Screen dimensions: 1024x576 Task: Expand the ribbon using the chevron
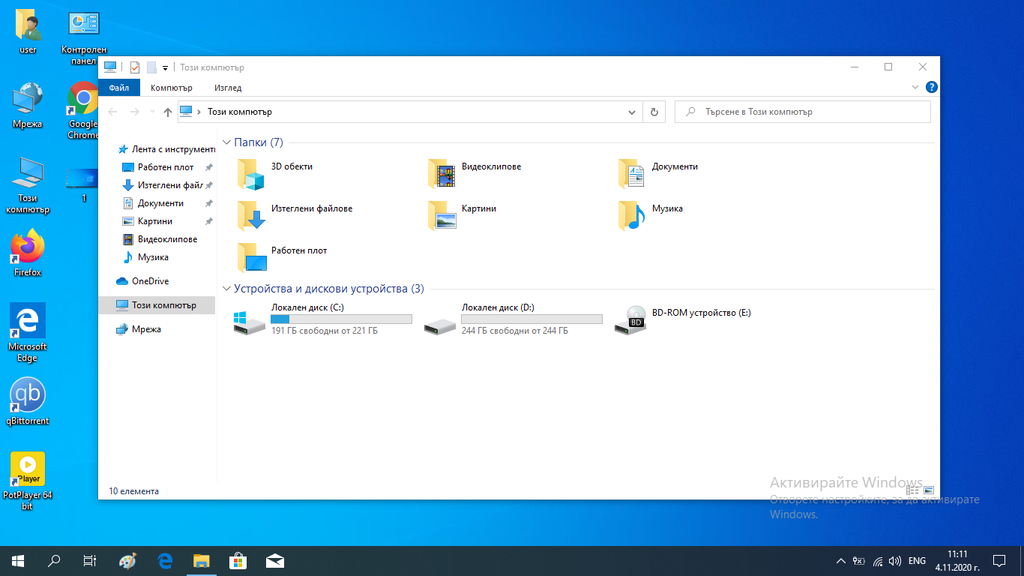point(915,87)
